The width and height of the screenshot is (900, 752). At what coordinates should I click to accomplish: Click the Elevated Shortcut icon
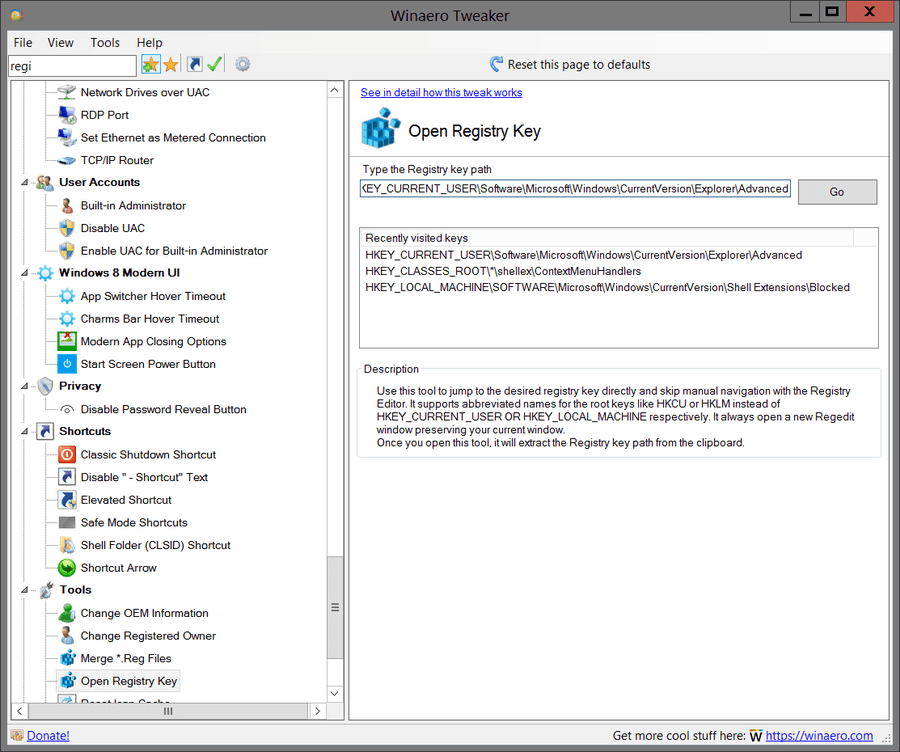(x=67, y=500)
